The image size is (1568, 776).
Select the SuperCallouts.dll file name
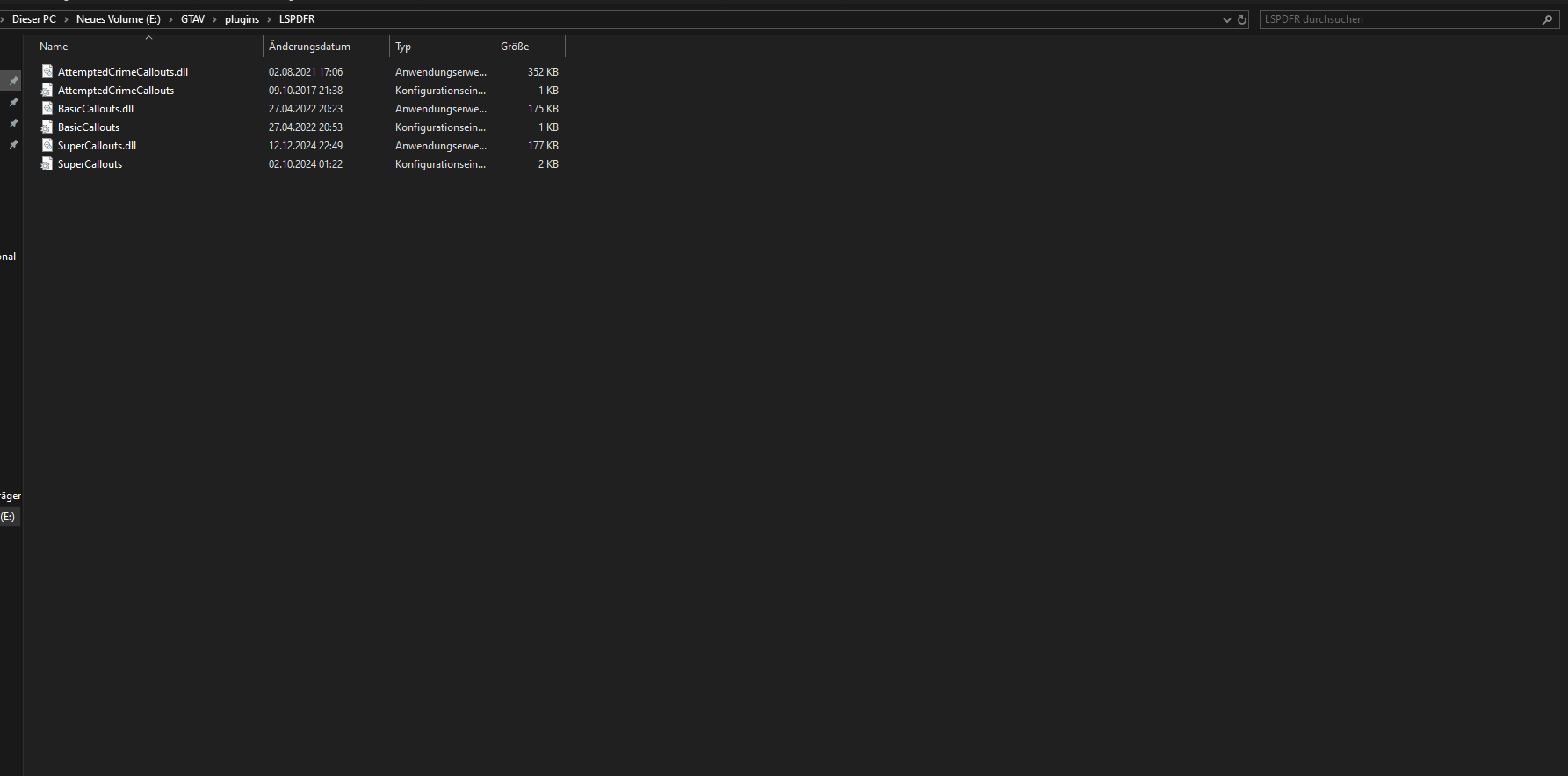[97, 146]
